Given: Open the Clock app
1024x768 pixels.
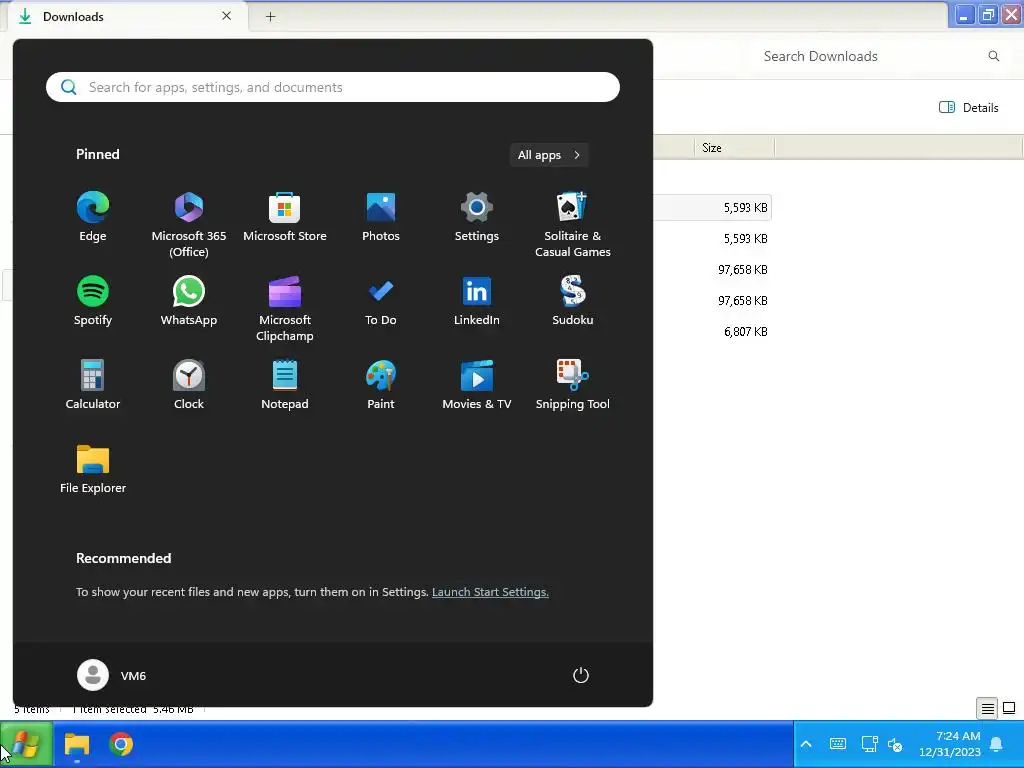Looking at the screenshot, I should [x=189, y=385].
